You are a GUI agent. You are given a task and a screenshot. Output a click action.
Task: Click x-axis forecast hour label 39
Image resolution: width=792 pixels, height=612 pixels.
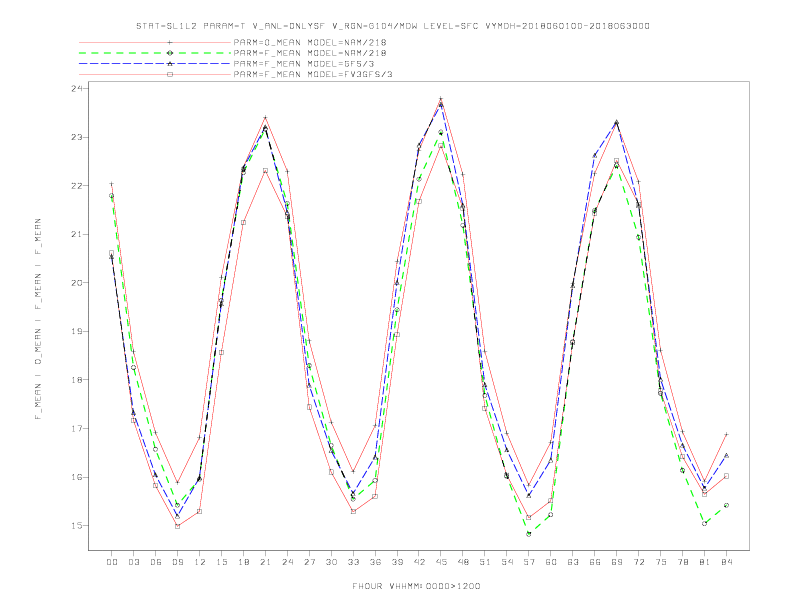point(397,562)
